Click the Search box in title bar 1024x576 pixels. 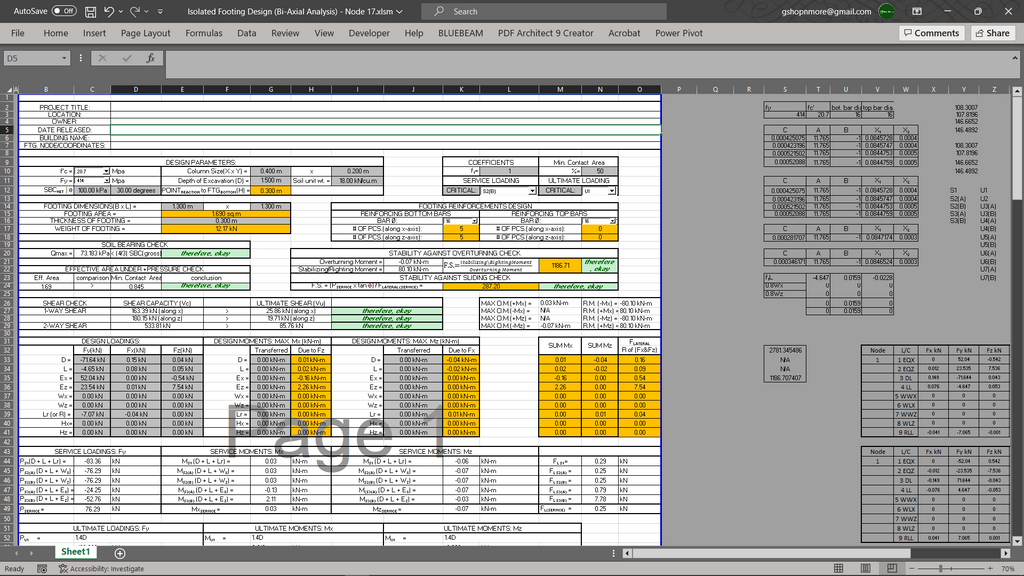(x=544, y=11)
